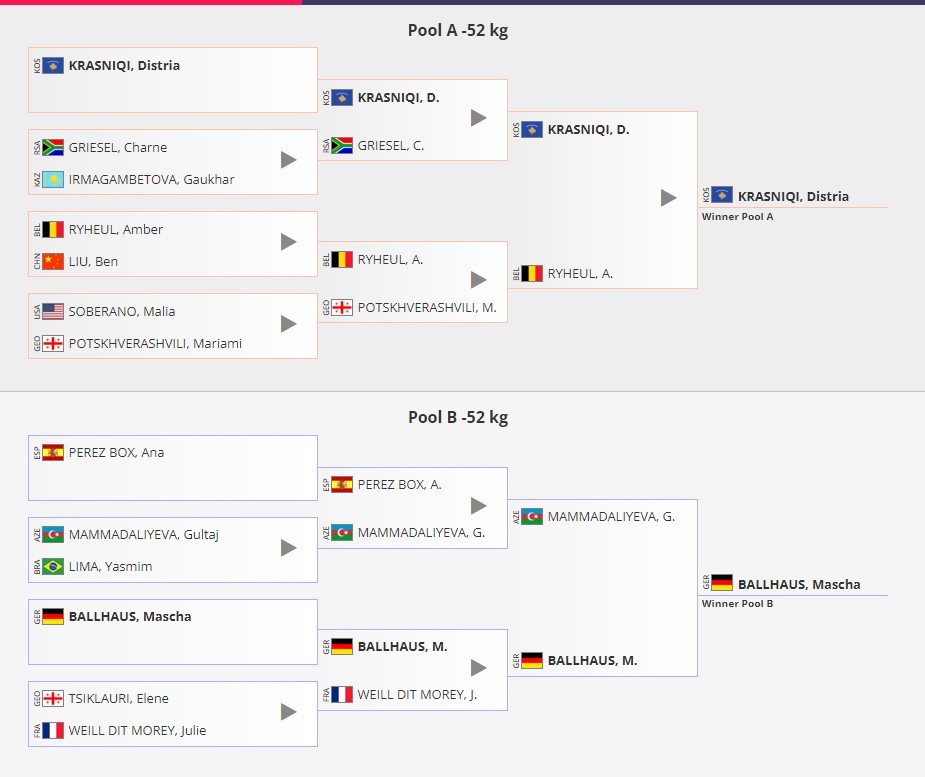The height and width of the screenshot is (777, 925).
Task: Open video of Ryheul A. vs Potskhverashvili M.
Action: [478, 280]
